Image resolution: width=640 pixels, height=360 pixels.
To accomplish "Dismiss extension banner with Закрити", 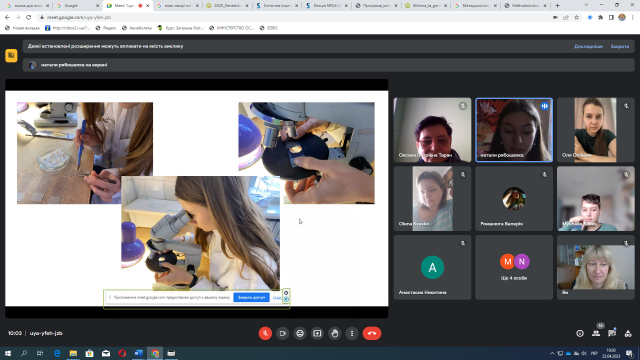I will click(x=620, y=47).
